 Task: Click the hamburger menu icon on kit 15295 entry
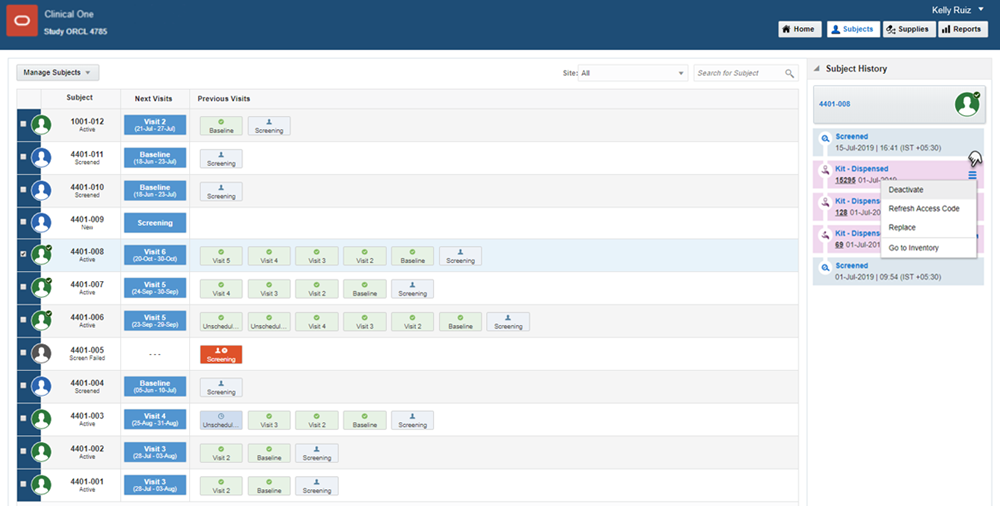(972, 175)
